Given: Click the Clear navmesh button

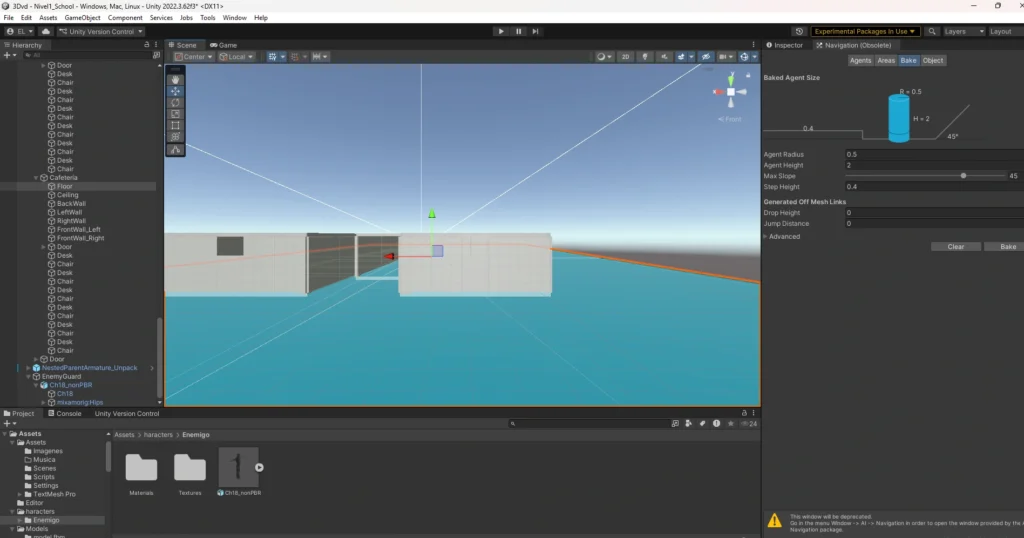Looking at the screenshot, I should pos(955,246).
